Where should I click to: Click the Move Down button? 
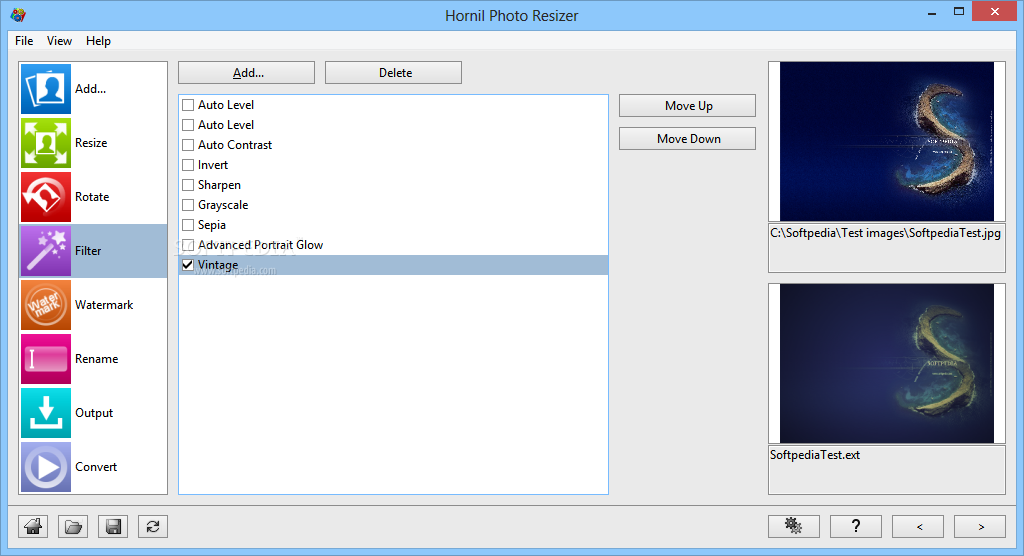click(x=687, y=139)
